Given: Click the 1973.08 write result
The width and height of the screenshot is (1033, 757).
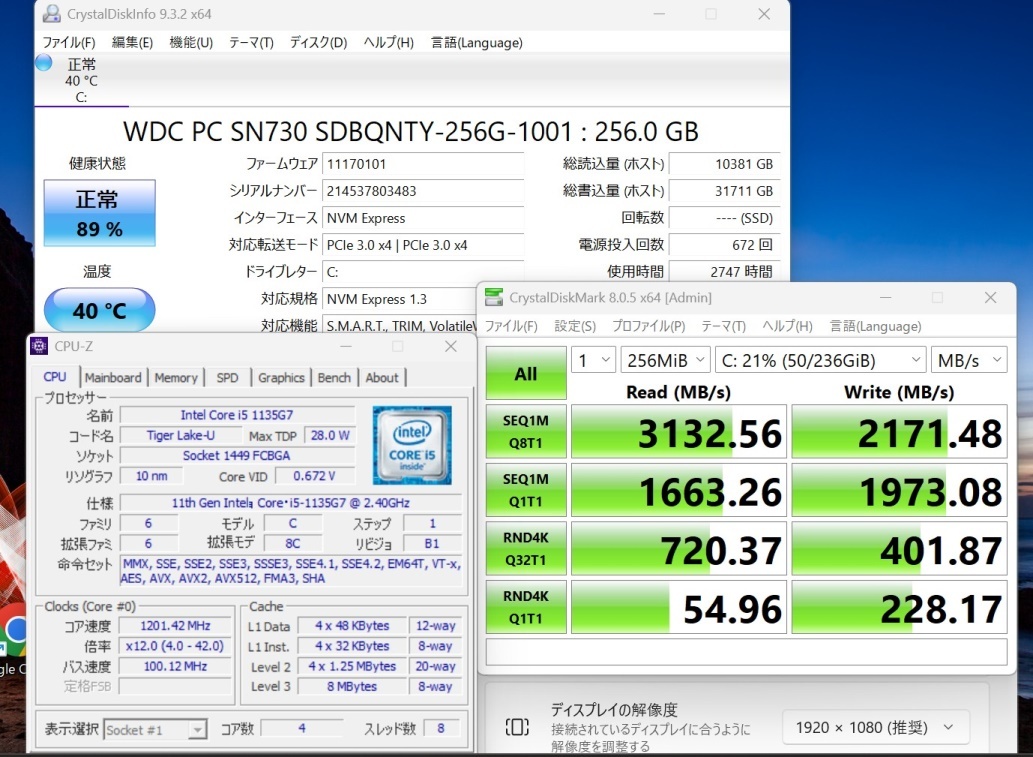Looking at the screenshot, I should (x=899, y=490).
